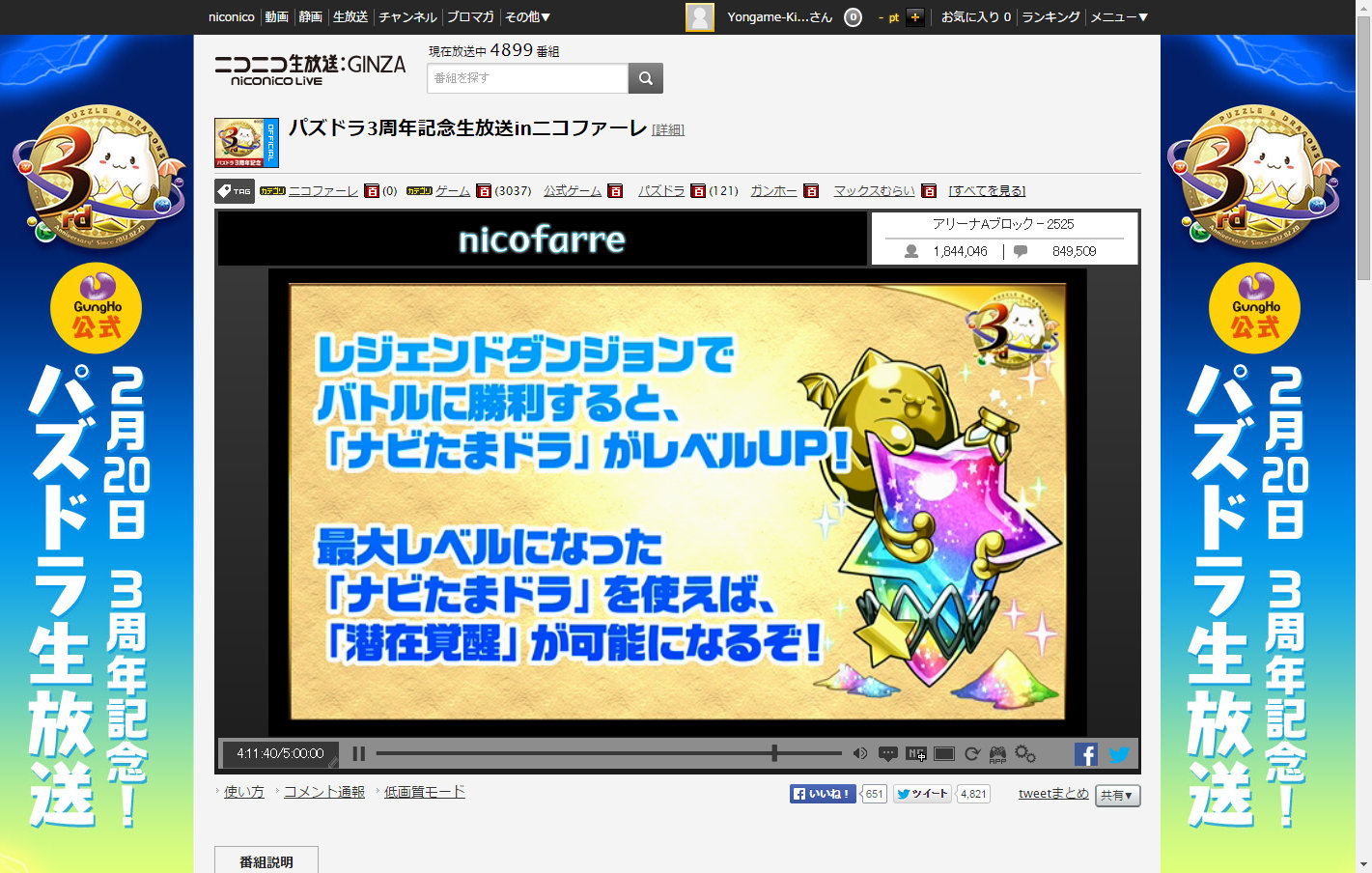Image resolution: width=1372 pixels, height=873 pixels.
Task: Share broadcast via player Twitter icon
Action: (x=1119, y=754)
